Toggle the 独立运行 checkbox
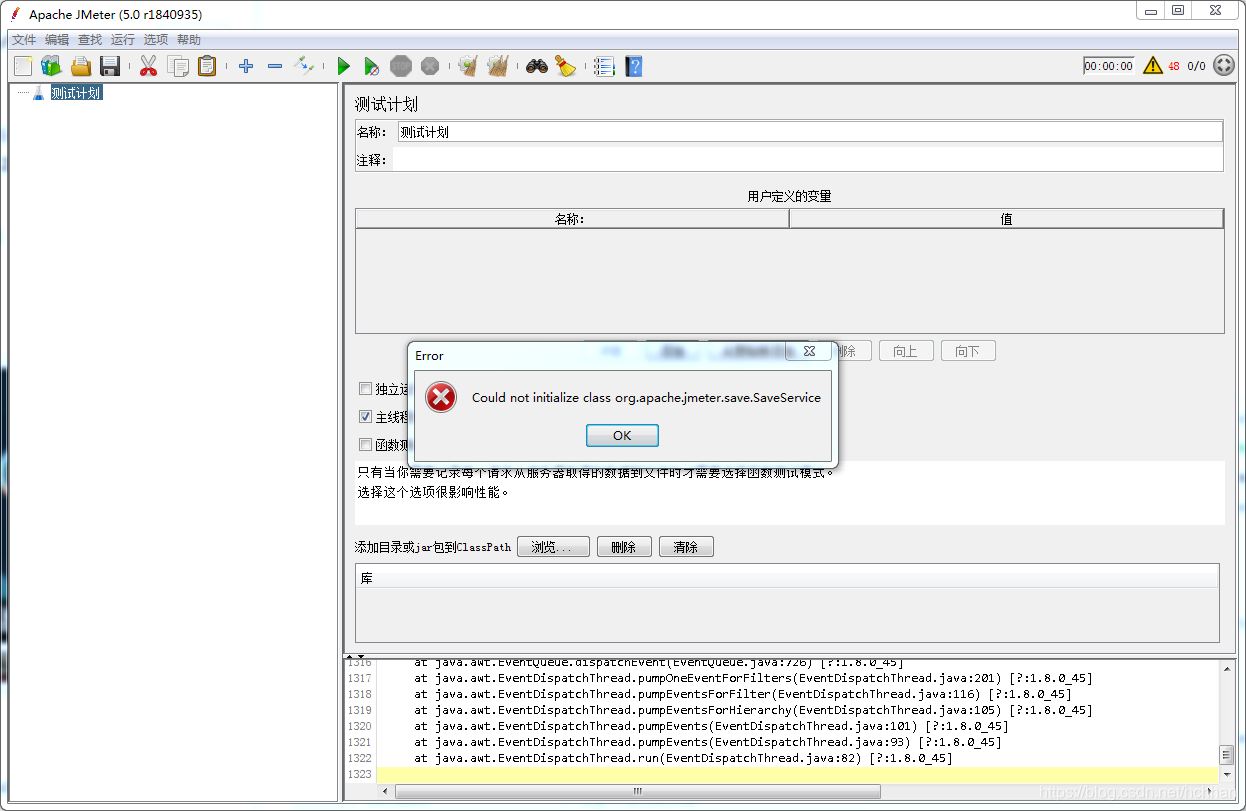 (x=365, y=389)
